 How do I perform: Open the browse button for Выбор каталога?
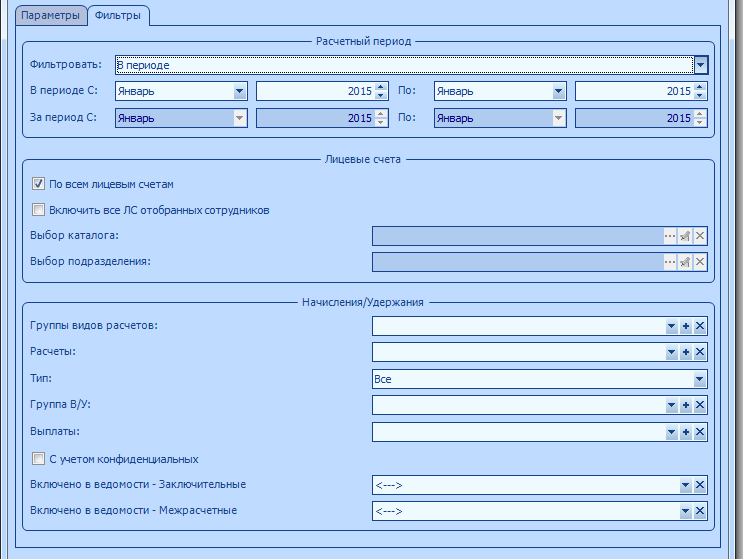670,236
